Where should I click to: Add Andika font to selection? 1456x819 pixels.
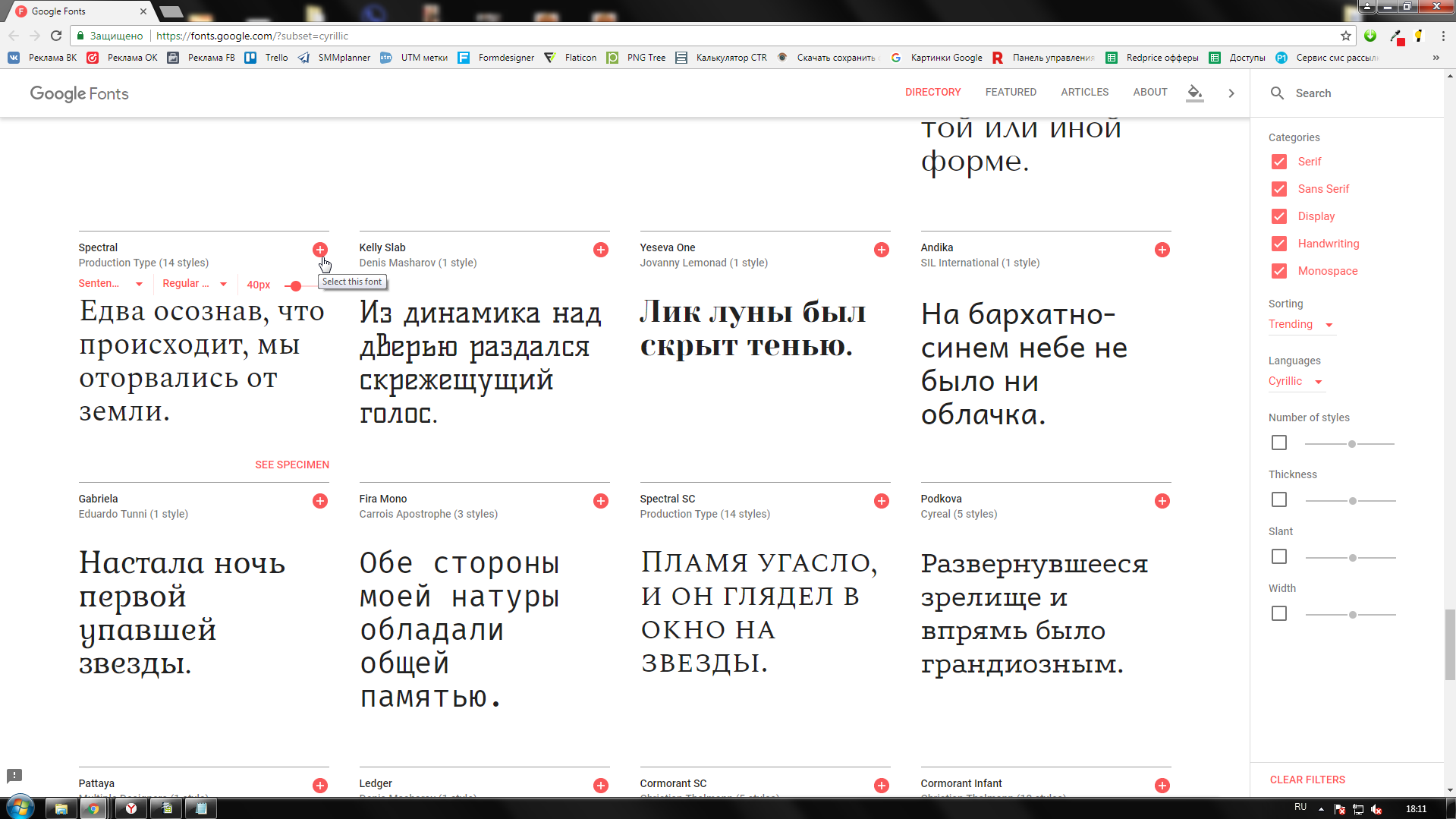[x=1162, y=250]
